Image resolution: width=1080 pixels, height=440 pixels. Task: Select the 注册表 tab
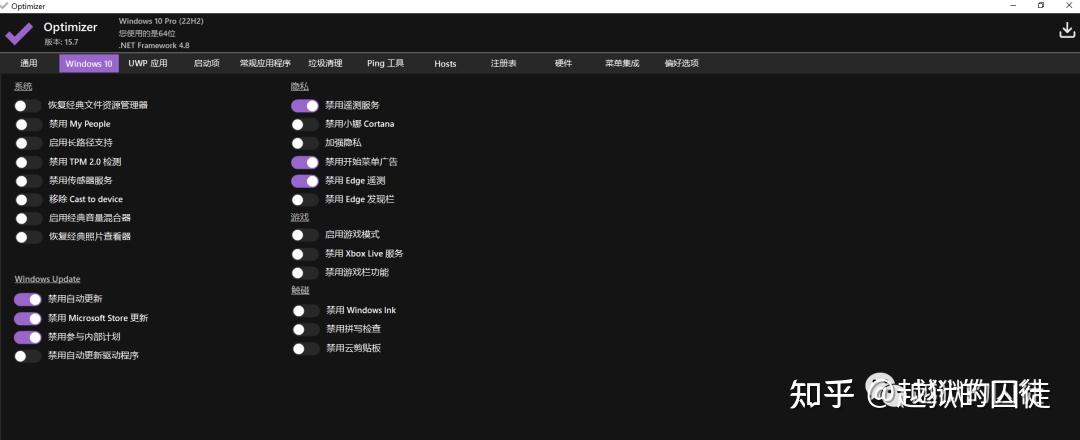tap(503, 63)
